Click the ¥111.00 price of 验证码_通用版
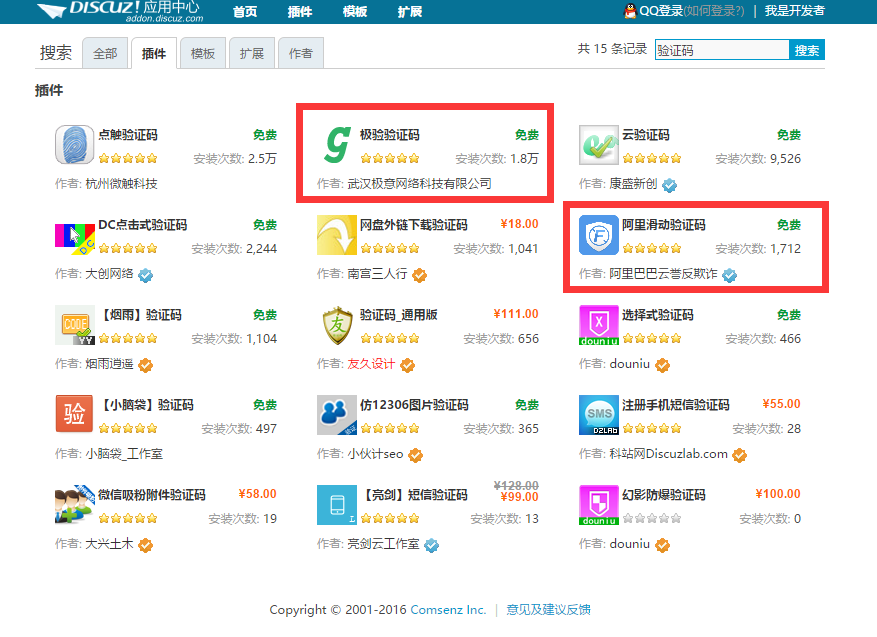 [x=516, y=314]
